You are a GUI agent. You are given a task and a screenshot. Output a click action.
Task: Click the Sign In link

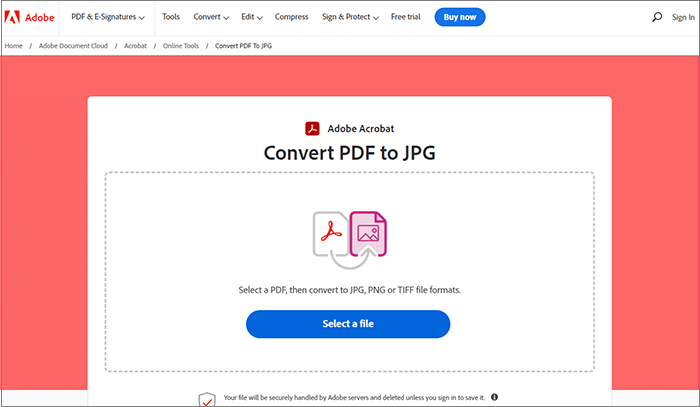tap(683, 17)
